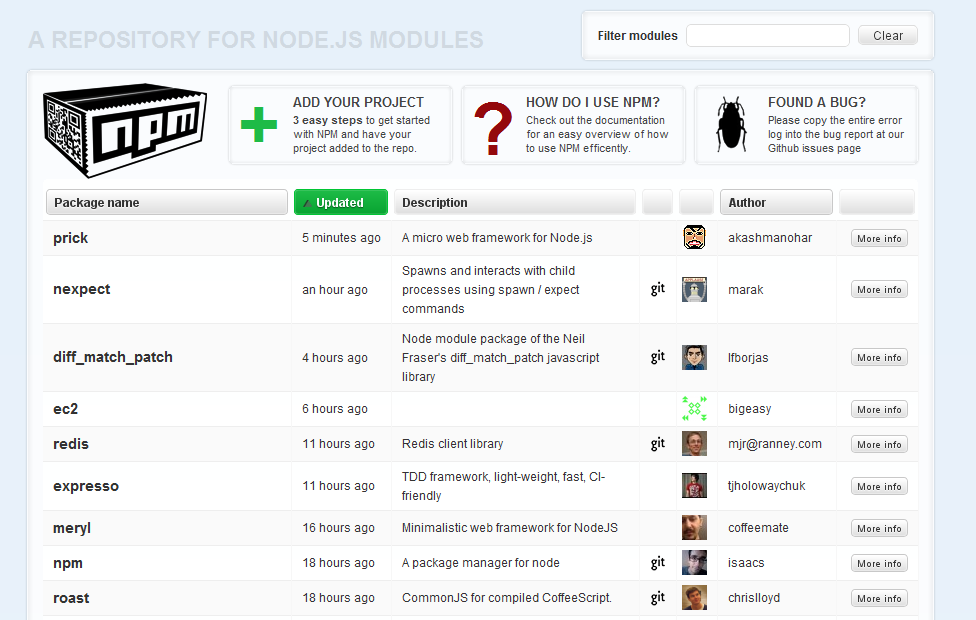The height and width of the screenshot is (620, 976).
Task: Open More info for npm
Action: pos(879,563)
